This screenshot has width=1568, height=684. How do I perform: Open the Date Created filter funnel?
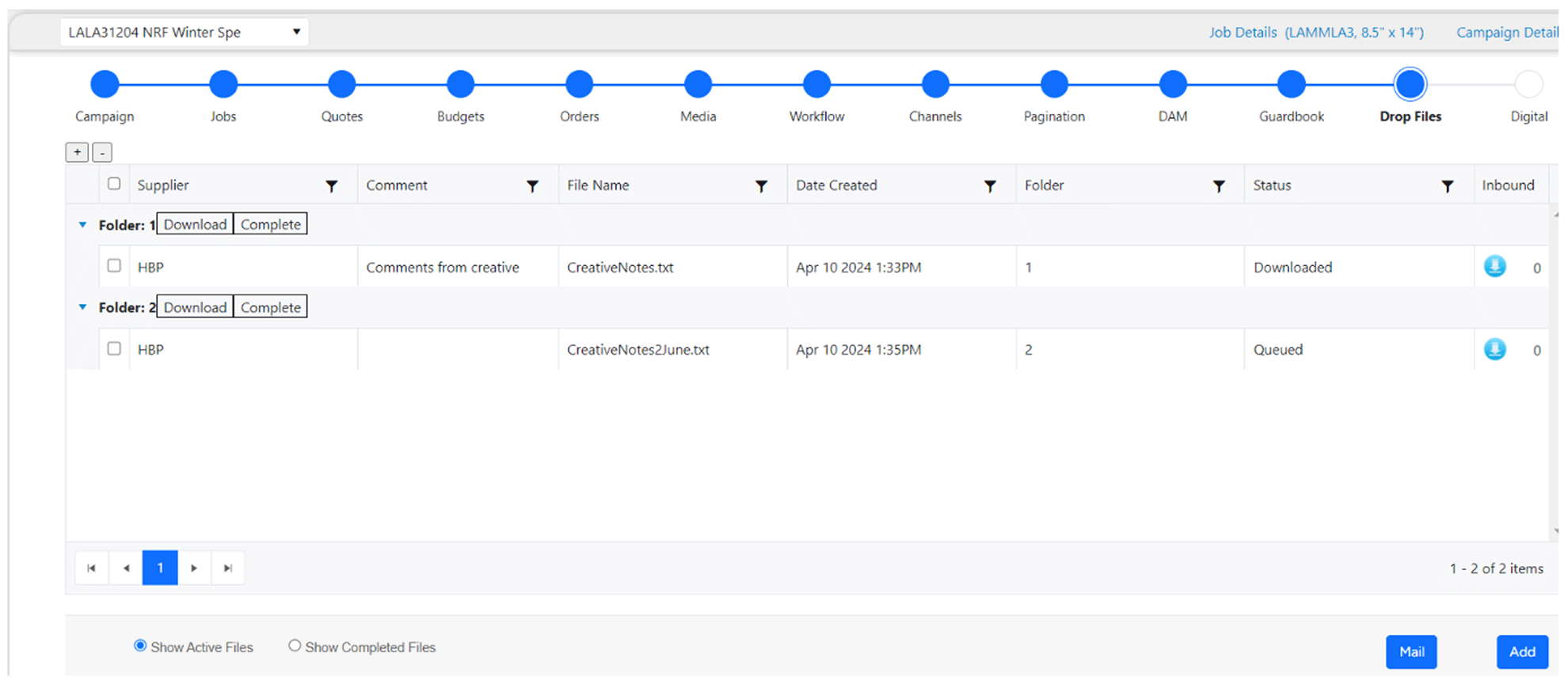coord(990,186)
